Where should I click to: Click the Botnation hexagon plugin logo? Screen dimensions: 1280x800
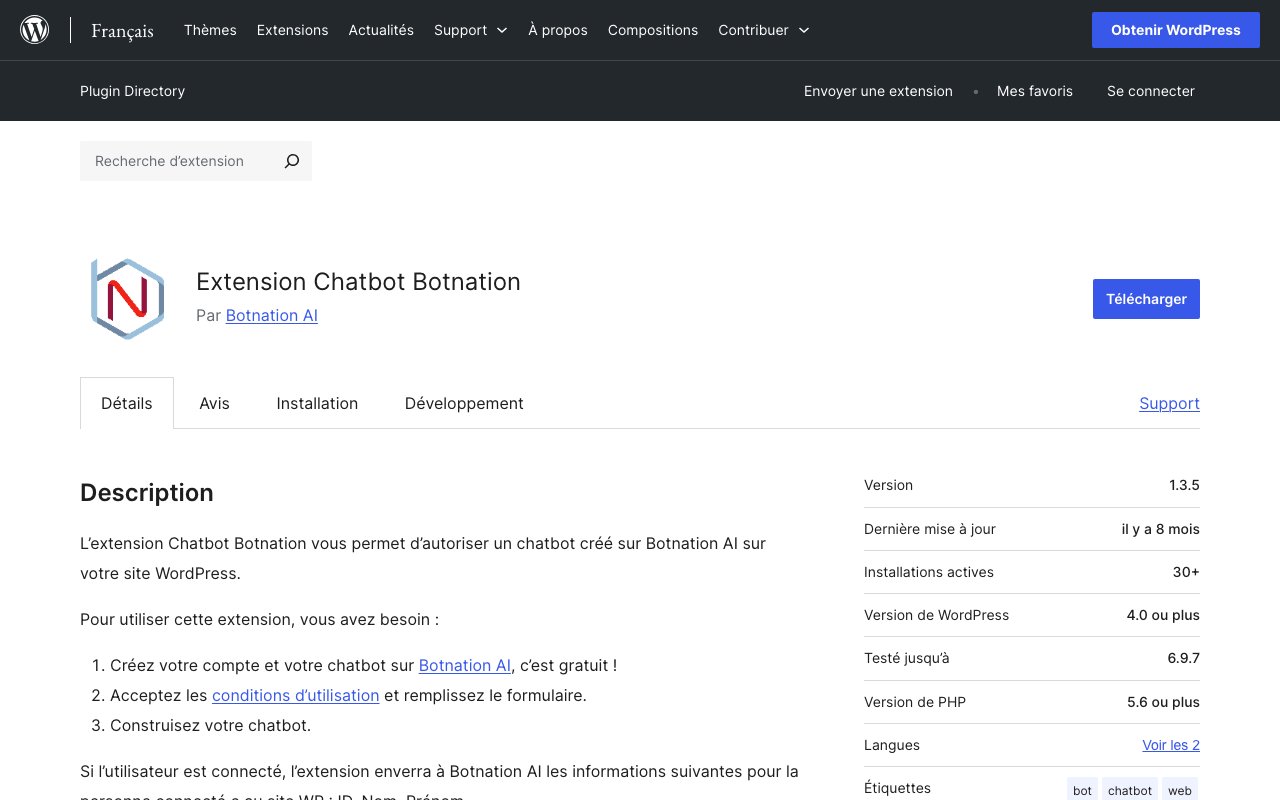(x=127, y=299)
